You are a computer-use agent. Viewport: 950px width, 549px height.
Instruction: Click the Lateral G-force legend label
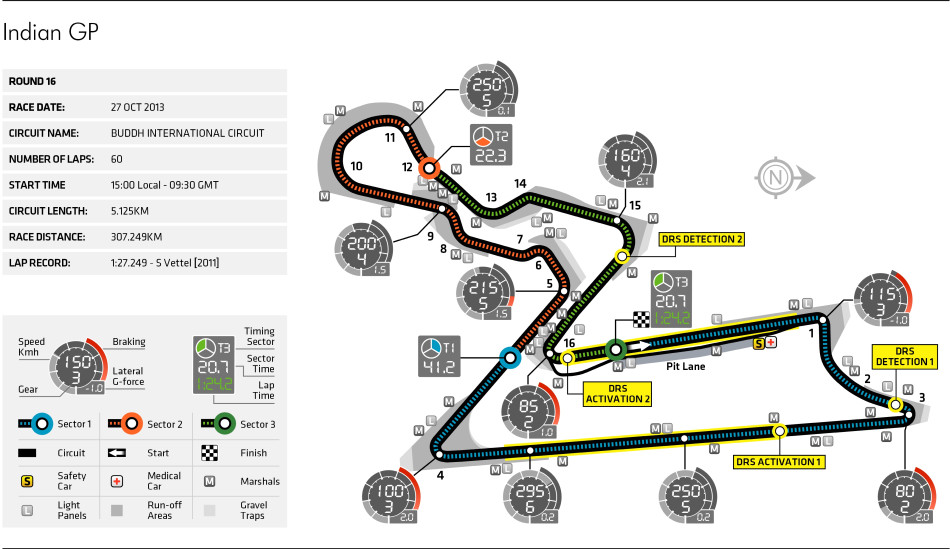coord(128,376)
